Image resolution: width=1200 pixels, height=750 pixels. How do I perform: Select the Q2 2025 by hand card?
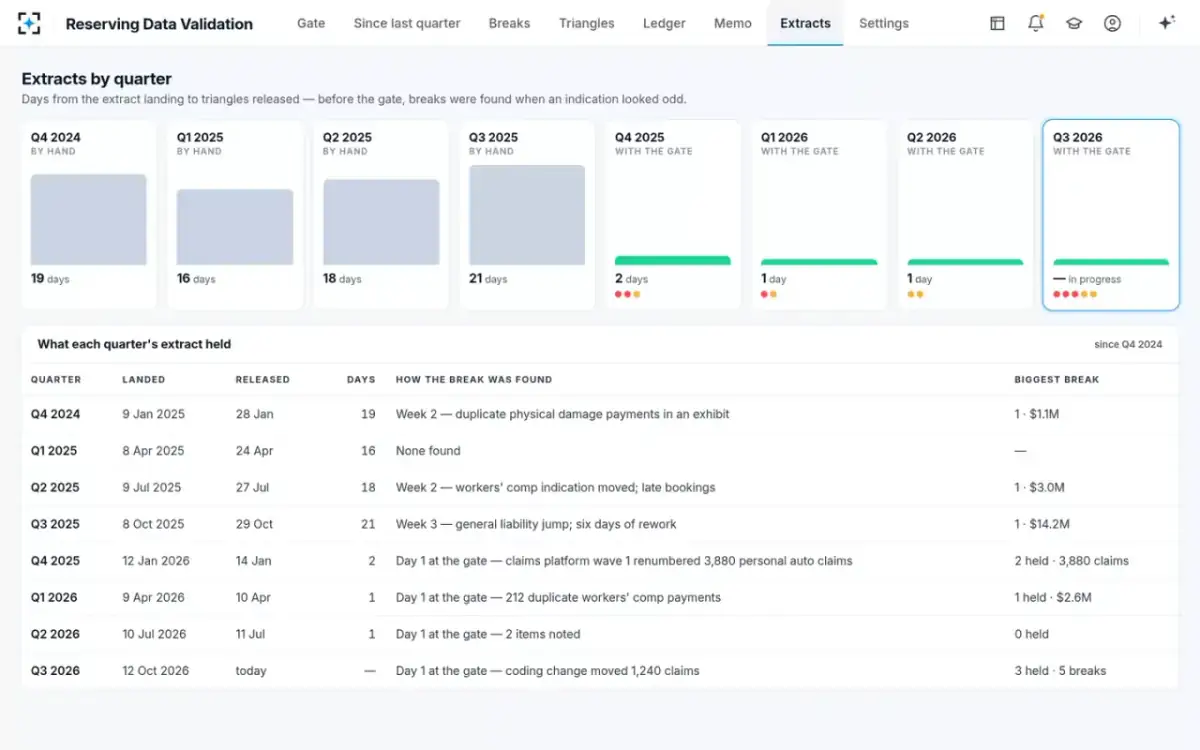381,215
